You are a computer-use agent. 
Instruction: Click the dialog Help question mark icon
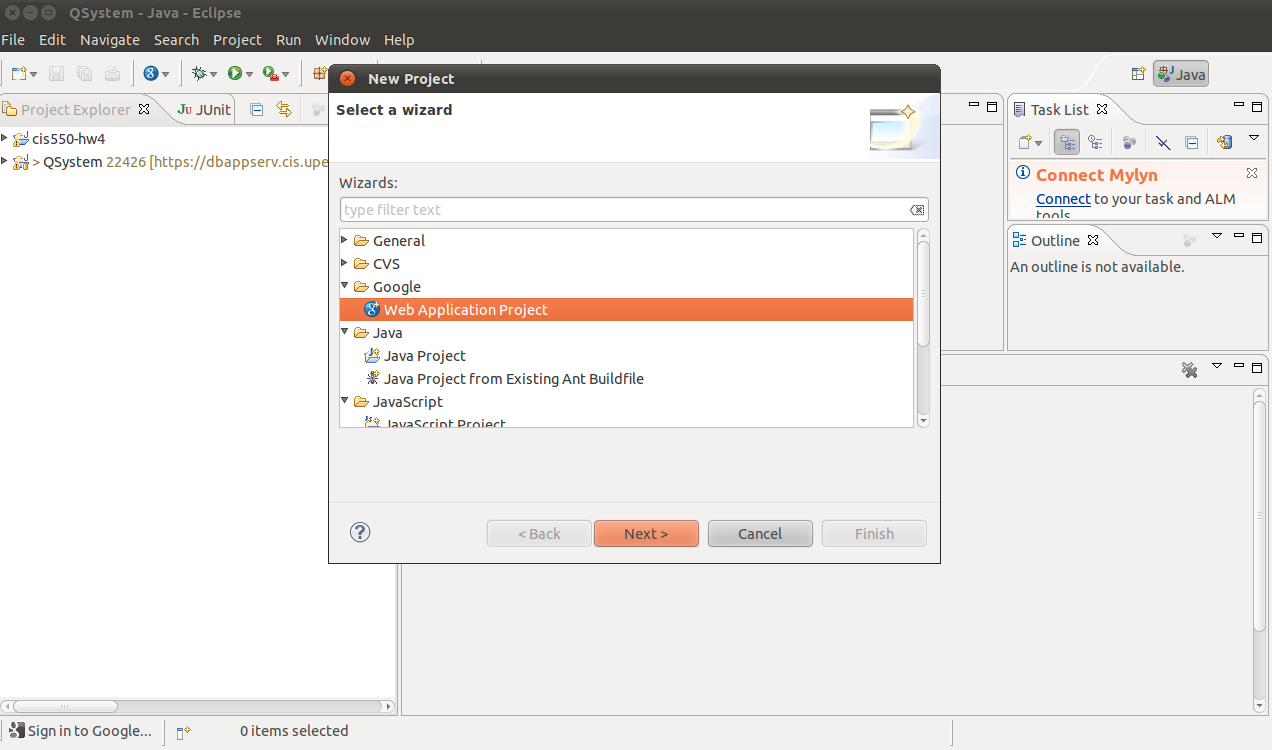click(x=360, y=532)
